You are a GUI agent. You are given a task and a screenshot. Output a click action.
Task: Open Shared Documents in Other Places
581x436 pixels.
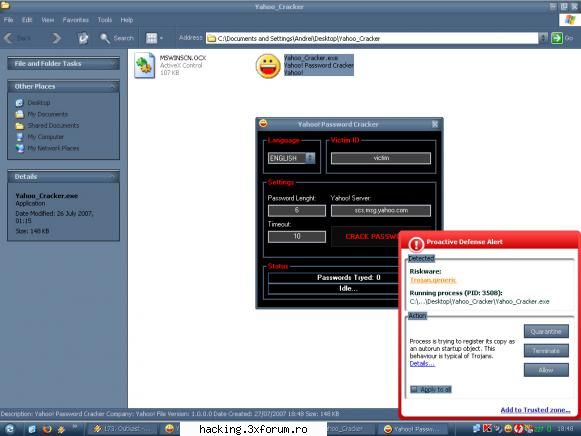pos(53,126)
